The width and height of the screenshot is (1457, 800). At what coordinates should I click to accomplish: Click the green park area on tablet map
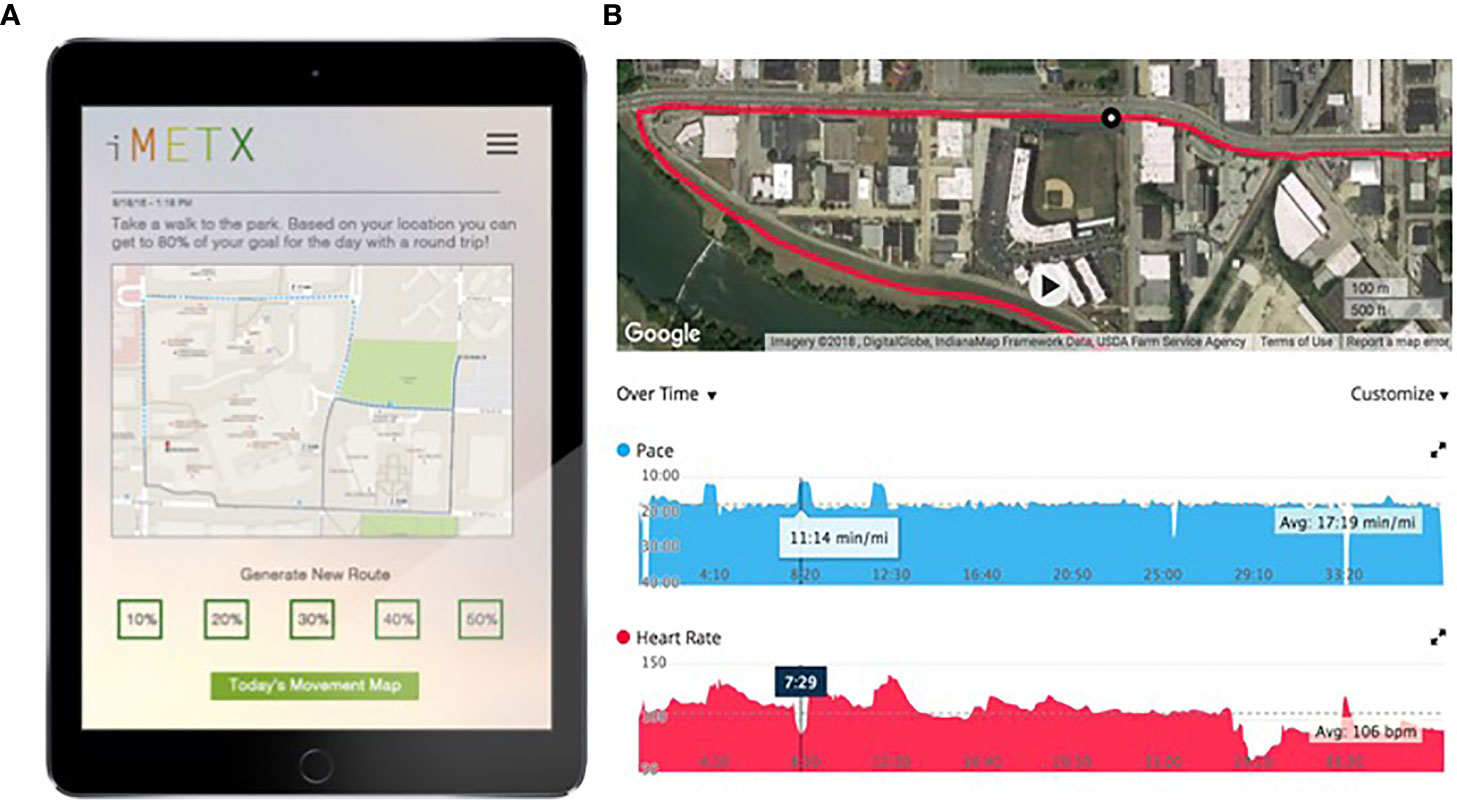400,372
